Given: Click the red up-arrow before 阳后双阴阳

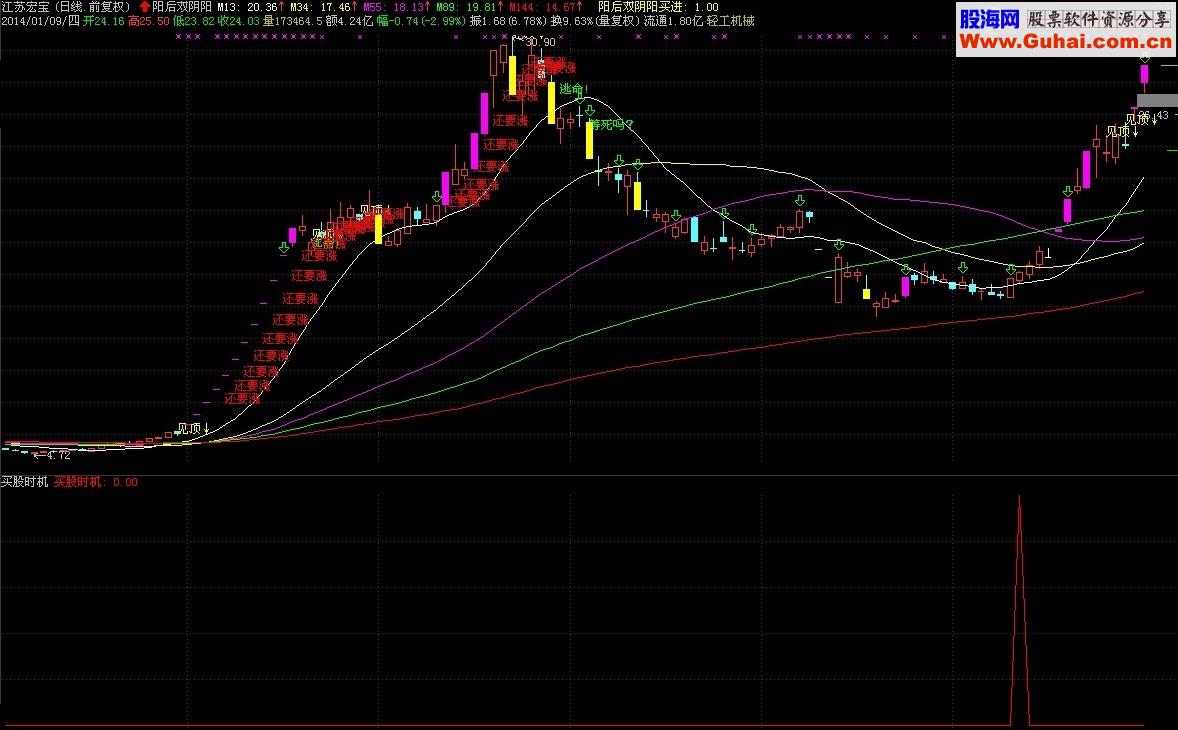Looking at the screenshot, I should point(145,7).
